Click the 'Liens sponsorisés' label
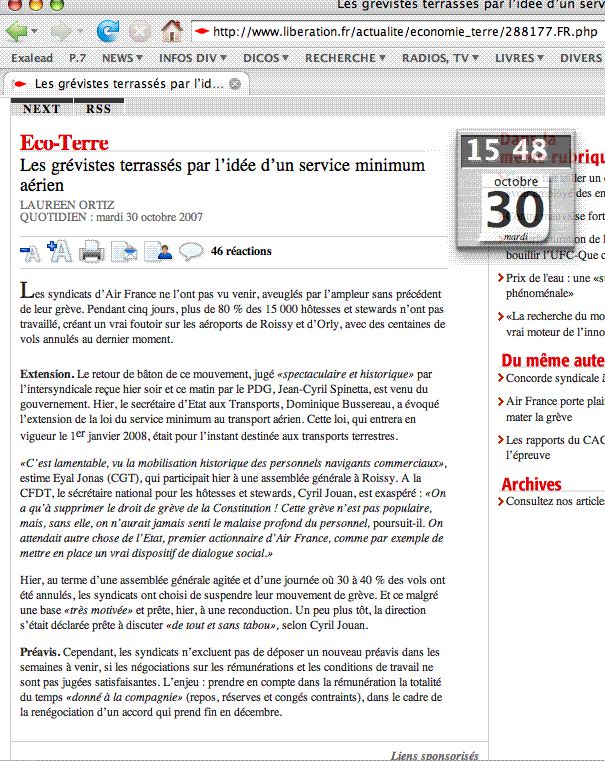This screenshot has height=761, width=605. [434, 755]
